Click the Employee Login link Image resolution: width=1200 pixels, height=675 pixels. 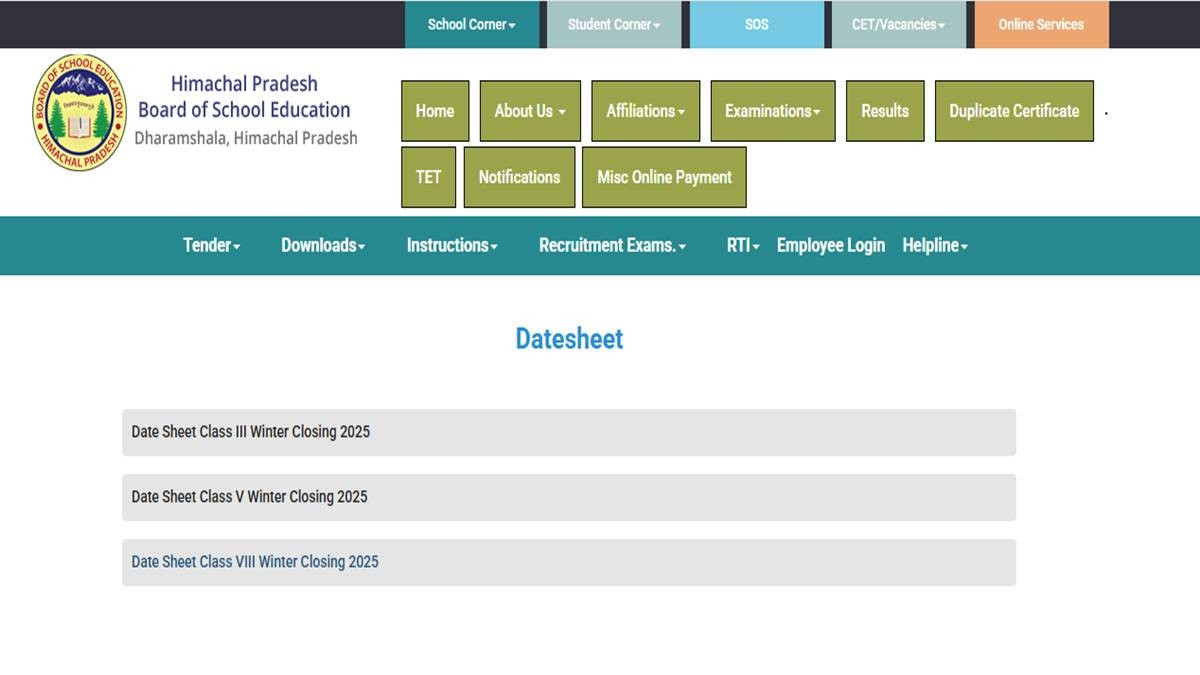point(830,245)
